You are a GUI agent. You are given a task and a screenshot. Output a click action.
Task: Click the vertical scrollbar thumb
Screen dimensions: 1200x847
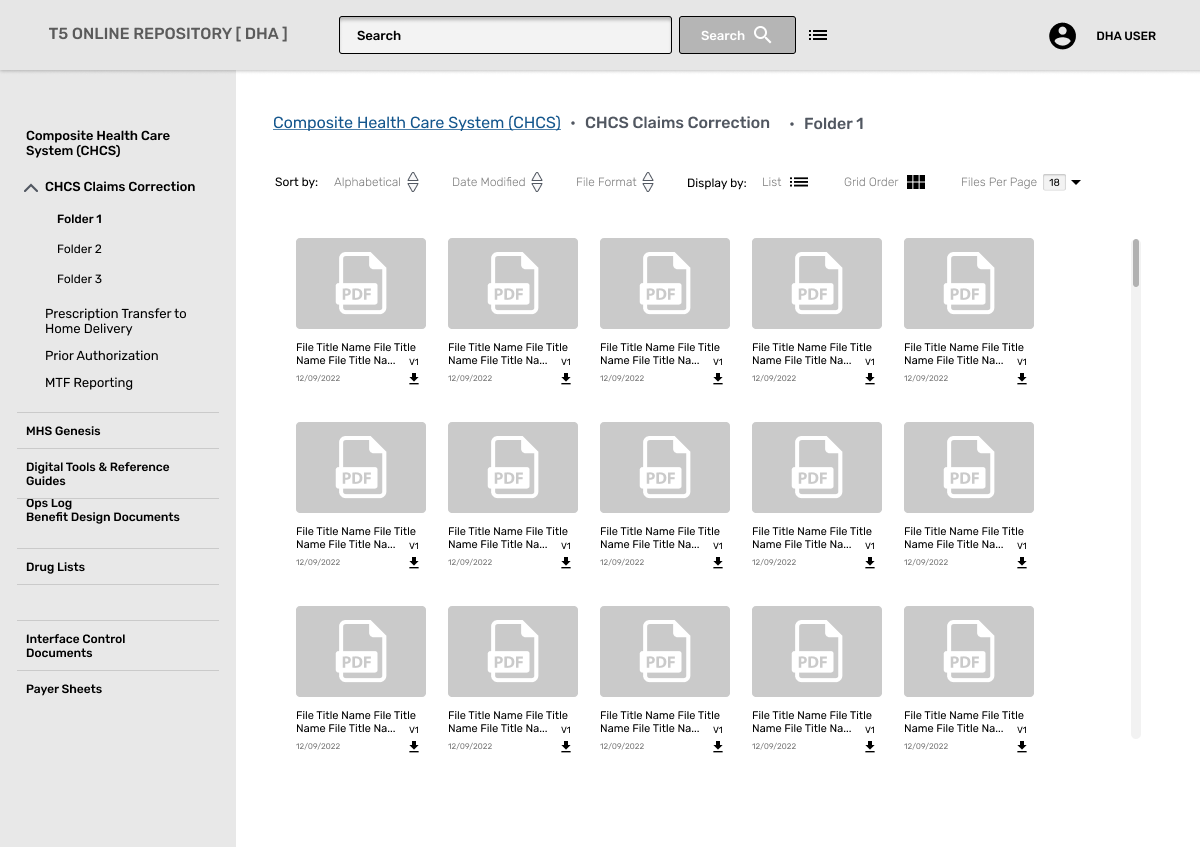click(1136, 263)
